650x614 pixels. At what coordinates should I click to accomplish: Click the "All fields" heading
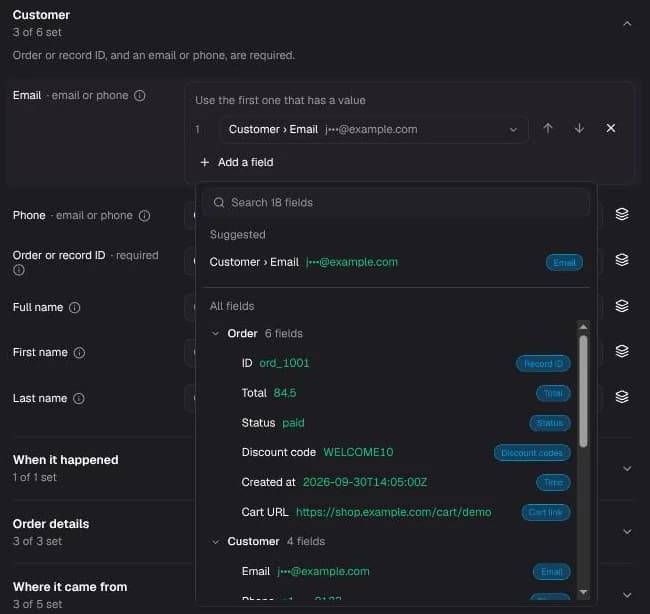click(232, 306)
